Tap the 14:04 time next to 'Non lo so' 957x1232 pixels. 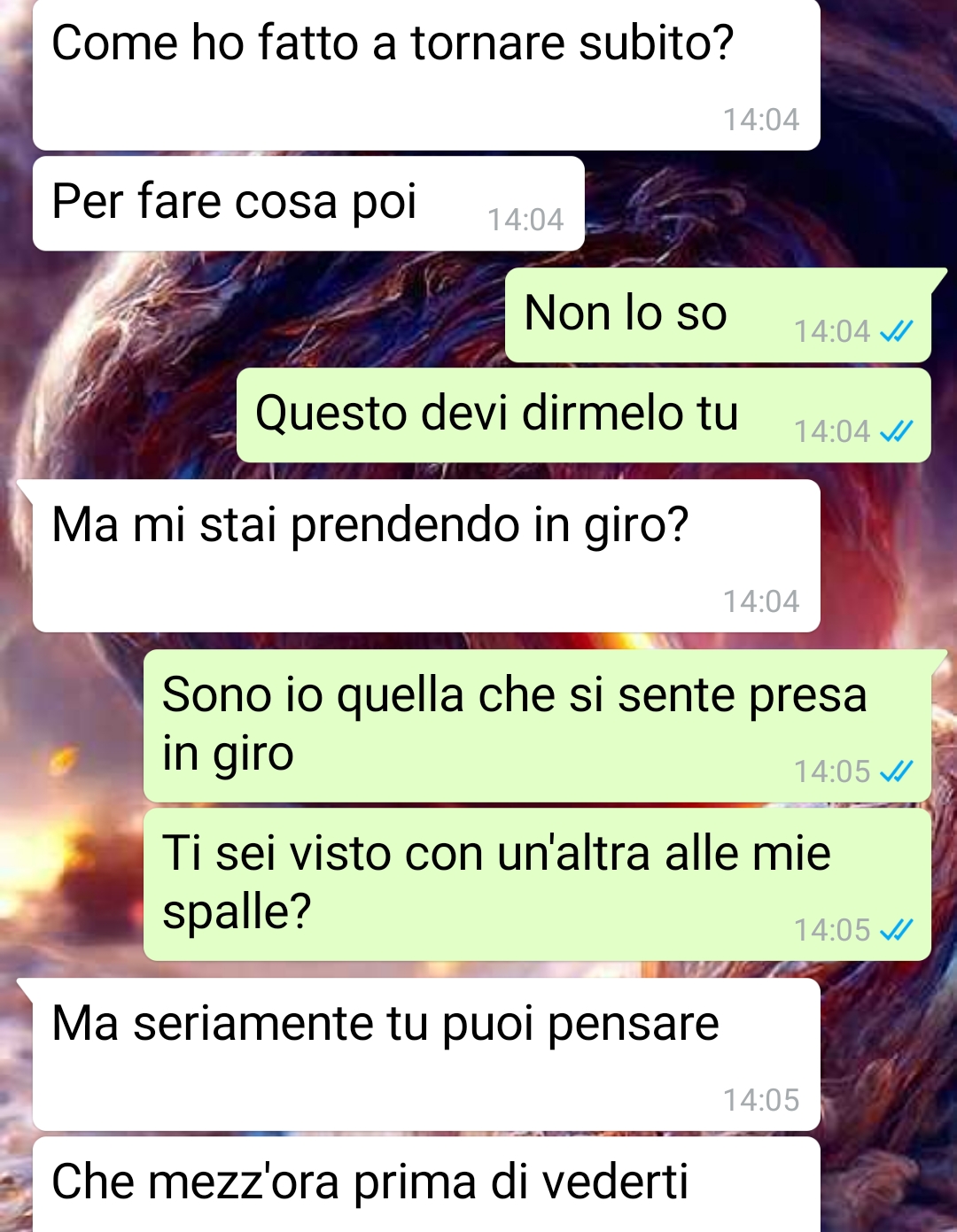[x=832, y=331]
